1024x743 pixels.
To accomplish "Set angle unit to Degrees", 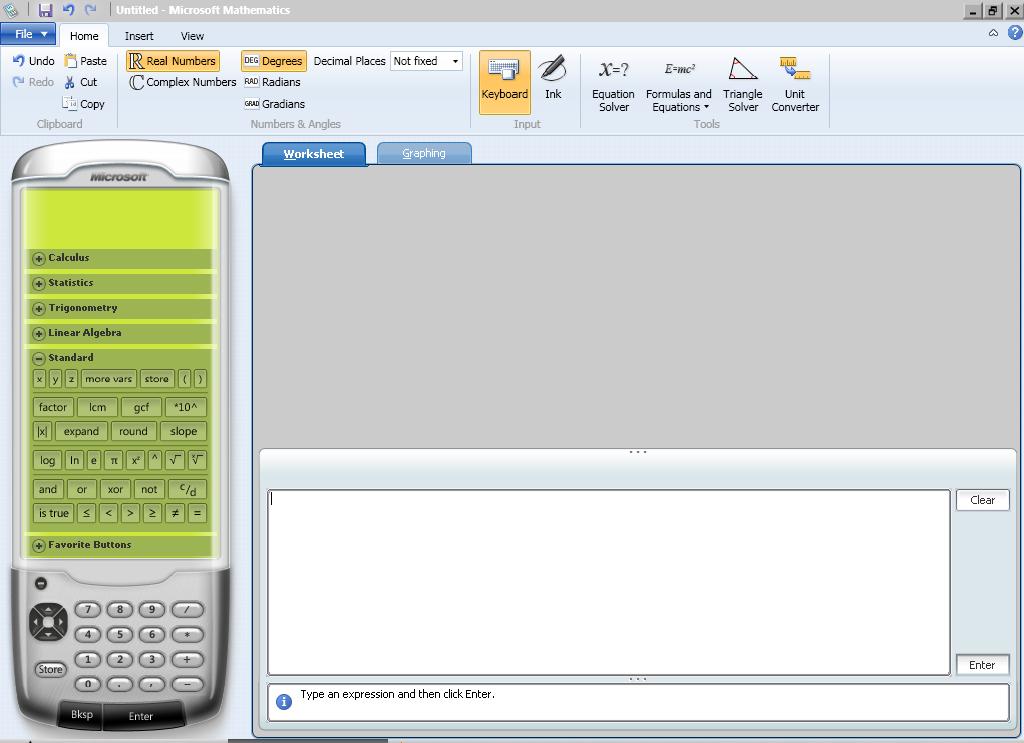I will pyautogui.click(x=274, y=61).
